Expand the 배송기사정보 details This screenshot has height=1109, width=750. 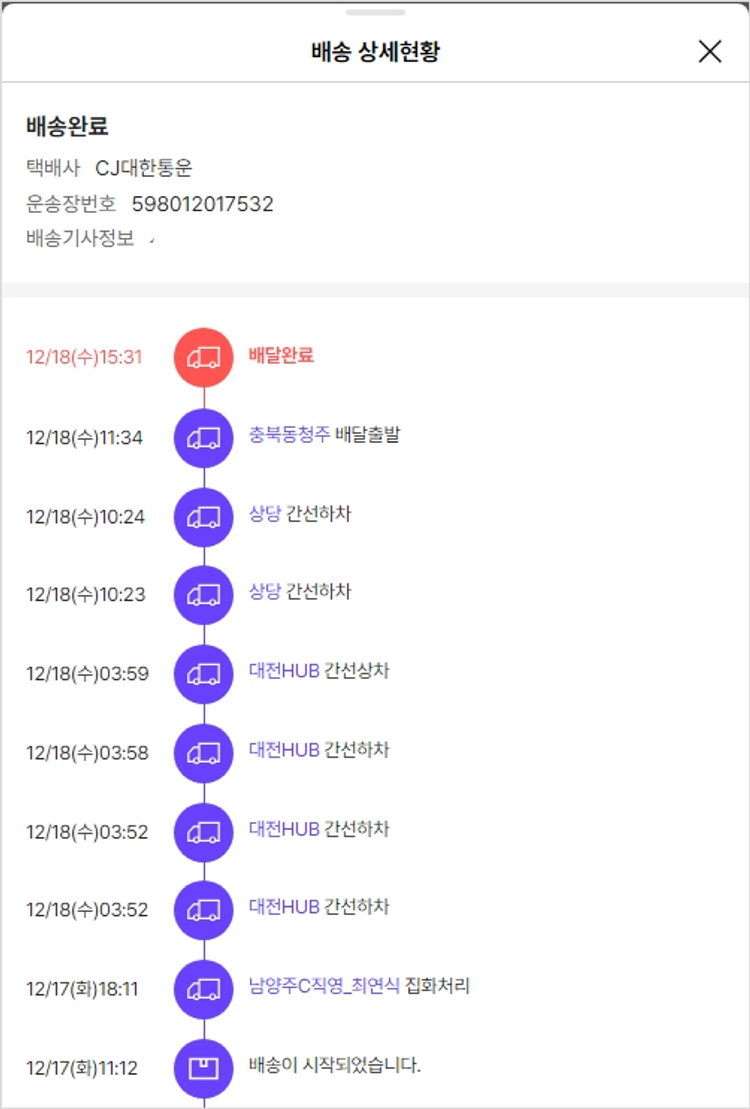pos(152,240)
